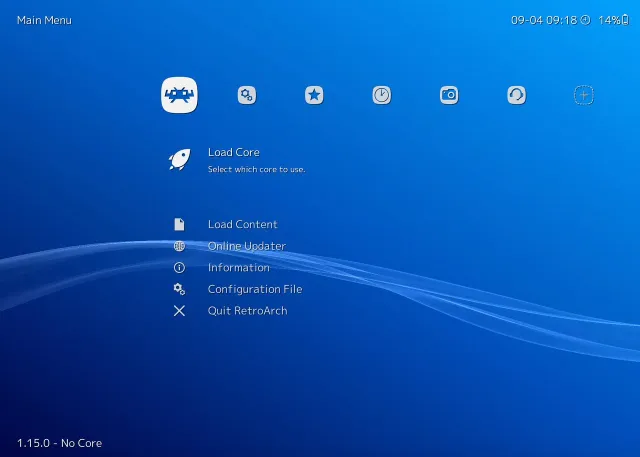Click the '1.15.0 - No Core' version text
Screen dimensions: 640x457
point(59,443)
